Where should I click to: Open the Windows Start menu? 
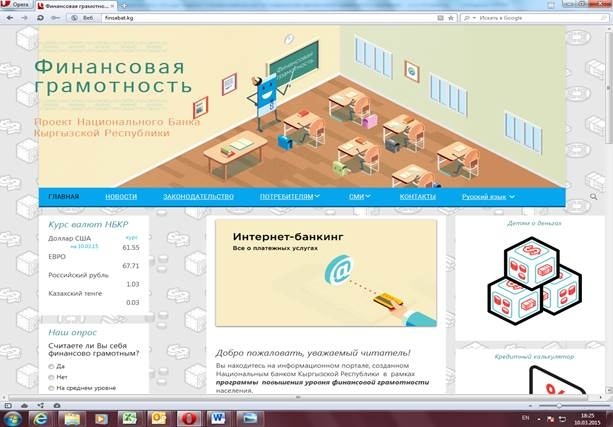tap(12, 419)
